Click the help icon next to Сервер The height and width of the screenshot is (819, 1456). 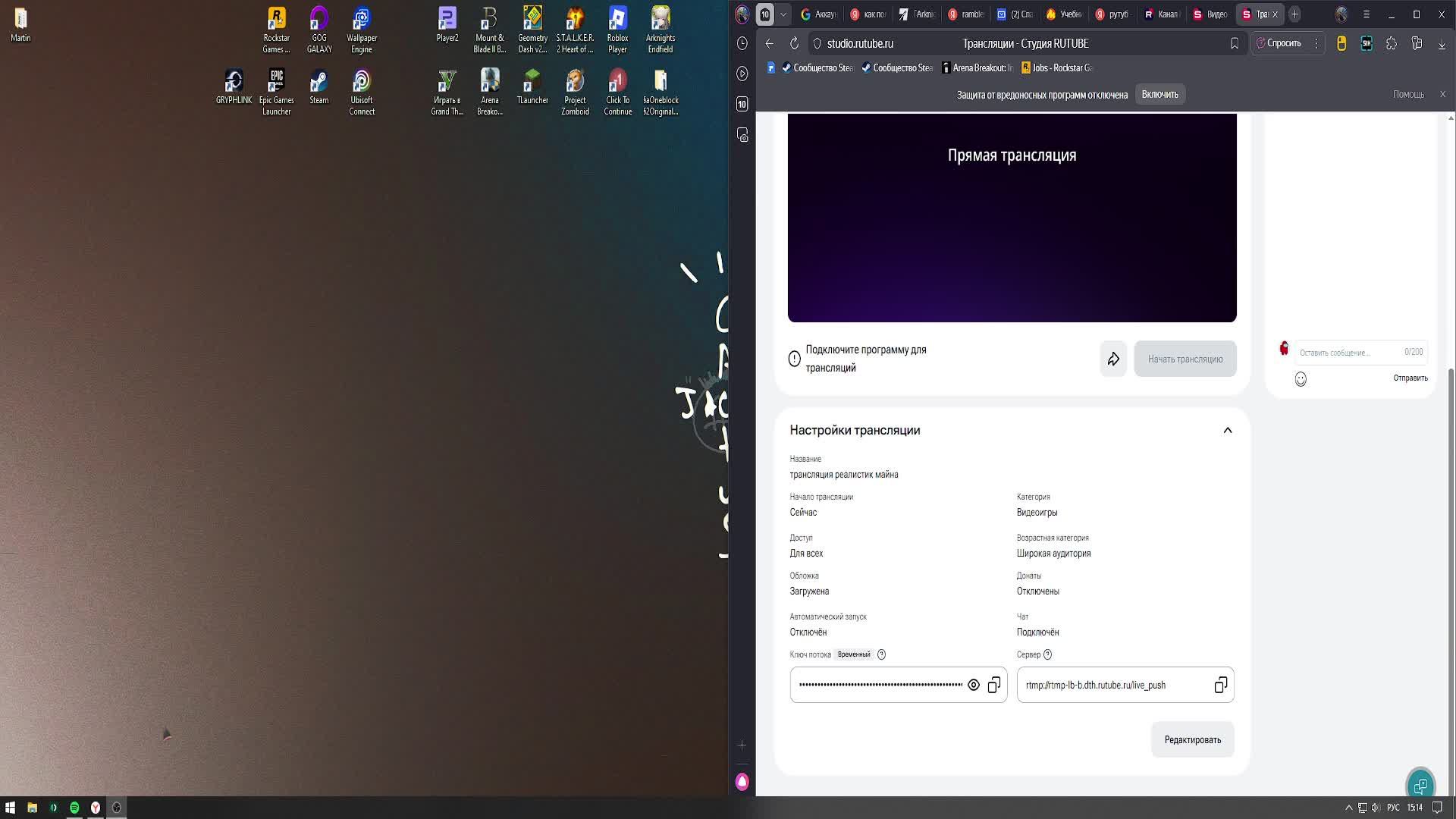point(1047,654)
